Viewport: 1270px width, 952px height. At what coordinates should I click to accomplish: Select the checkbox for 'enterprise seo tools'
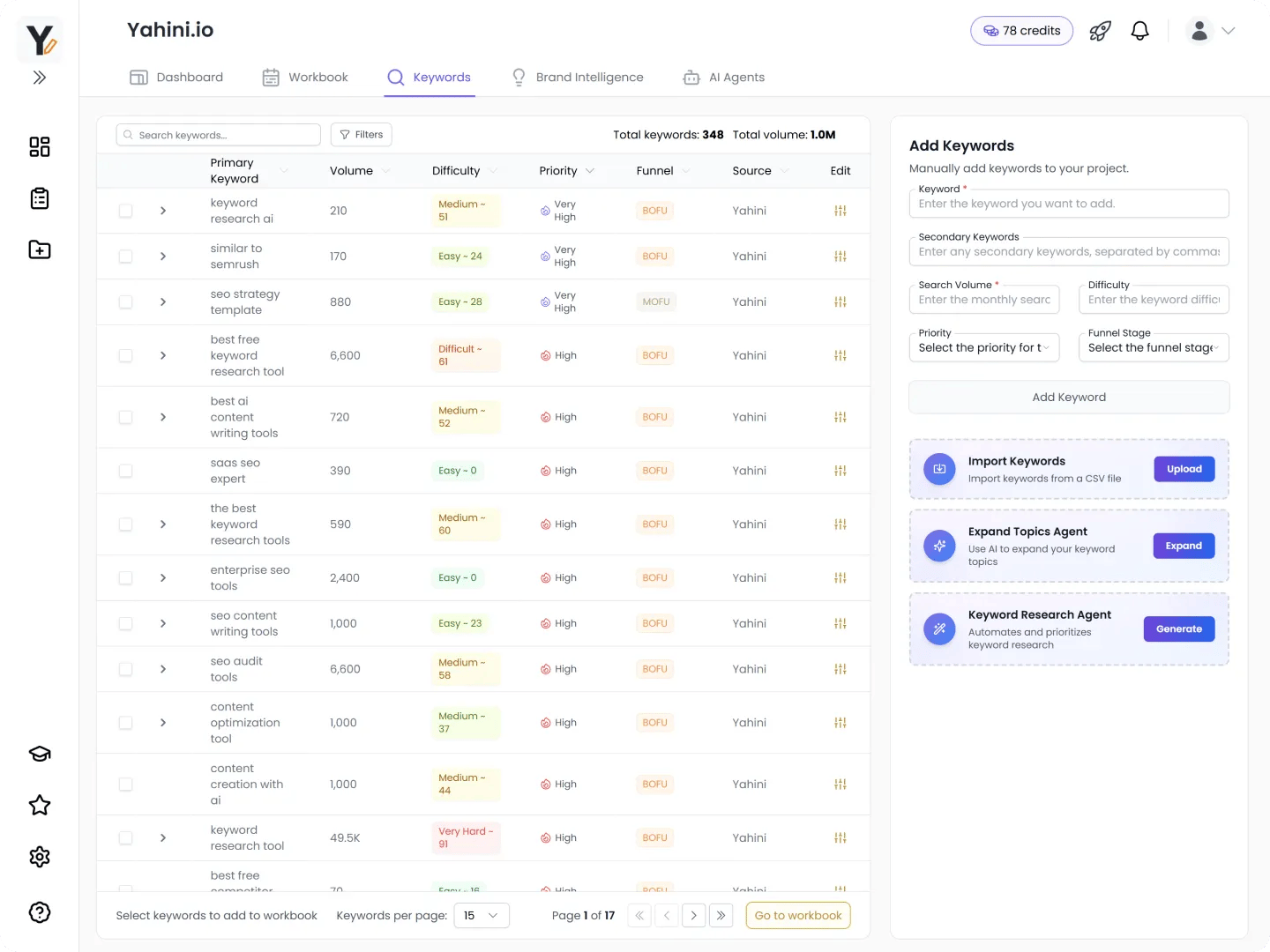click(x=125, y=577)
